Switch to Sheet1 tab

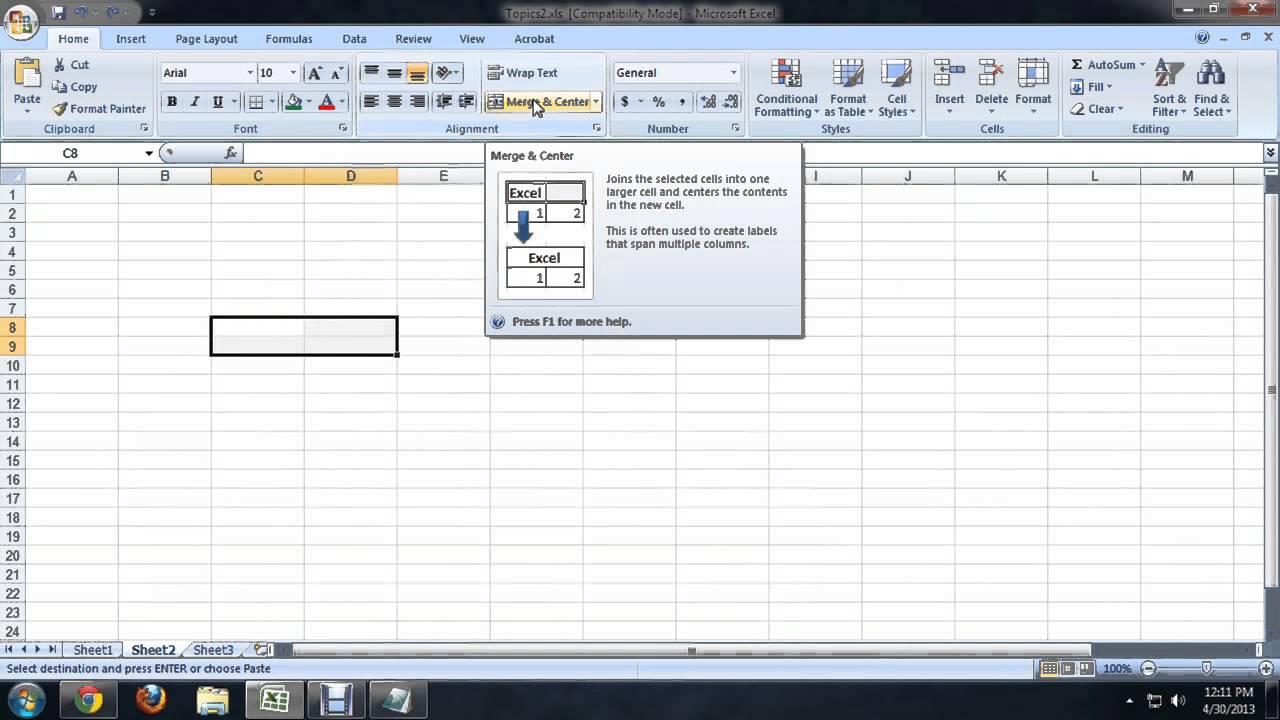click(x=93, y=650)
